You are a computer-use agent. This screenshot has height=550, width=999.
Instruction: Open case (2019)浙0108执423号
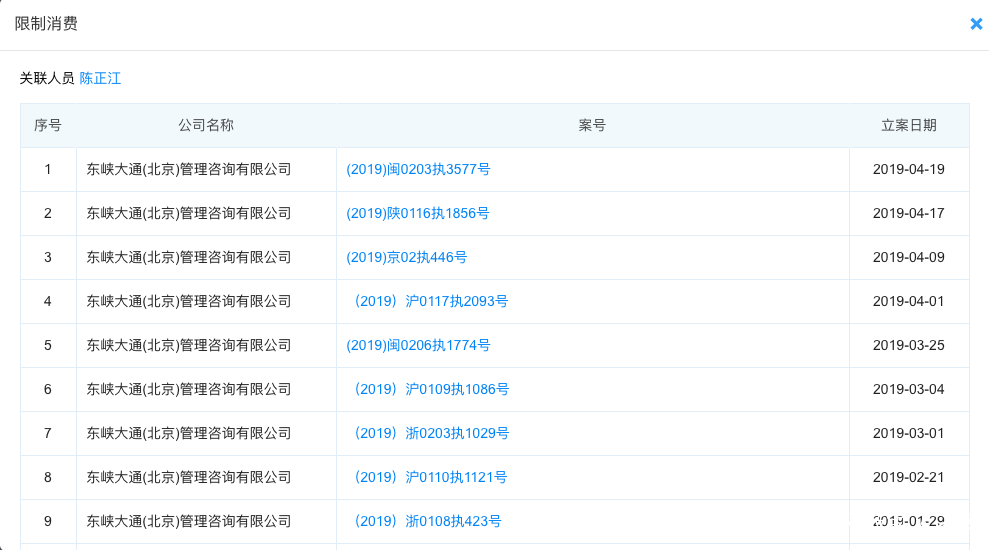[427, 521]
